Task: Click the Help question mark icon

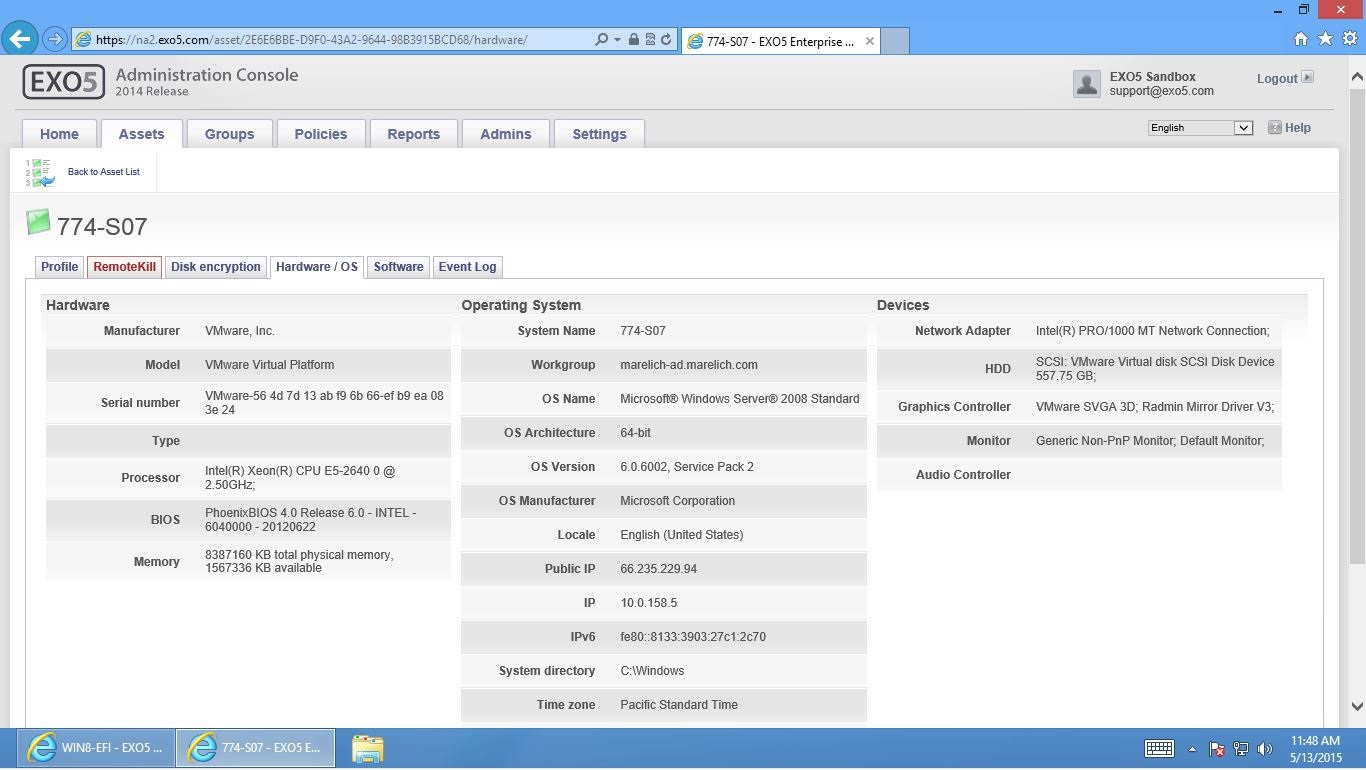Action: [x=1274, y=127]
